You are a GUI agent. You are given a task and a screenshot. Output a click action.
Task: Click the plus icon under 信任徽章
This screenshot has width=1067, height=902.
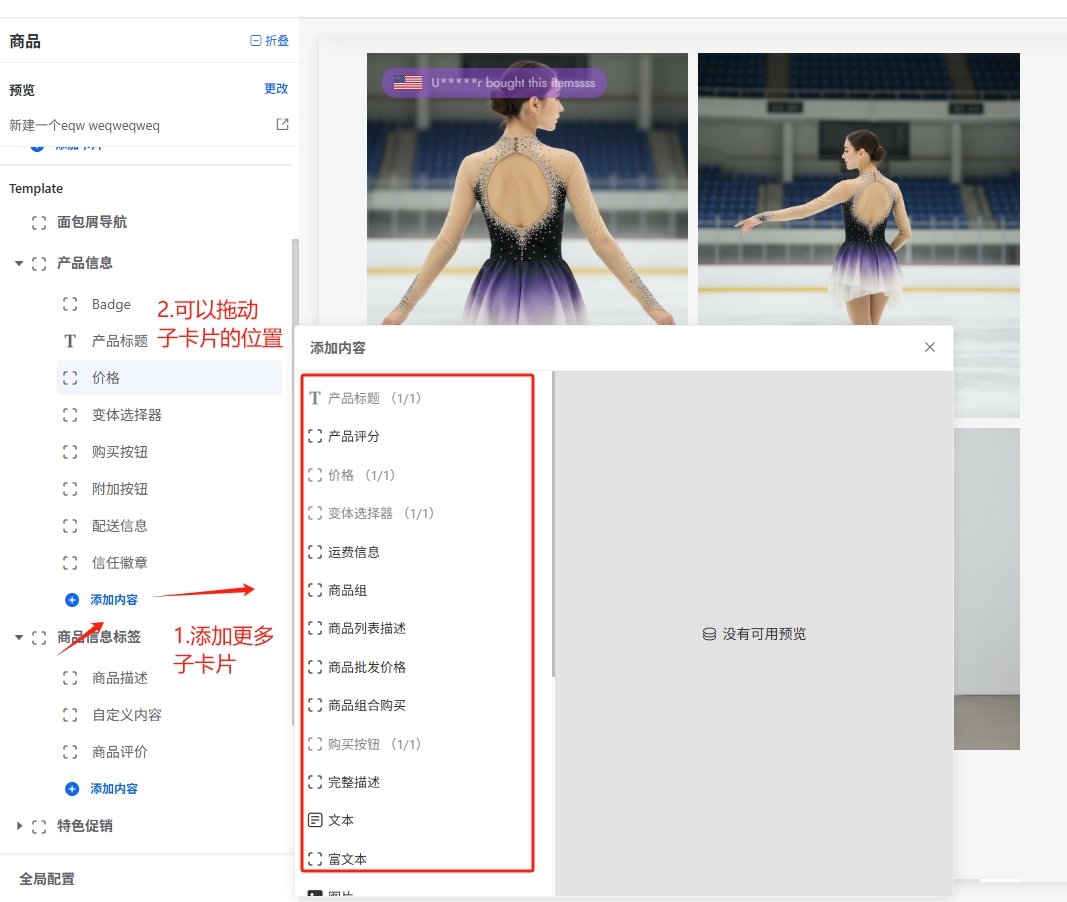[x=72, y=600]
